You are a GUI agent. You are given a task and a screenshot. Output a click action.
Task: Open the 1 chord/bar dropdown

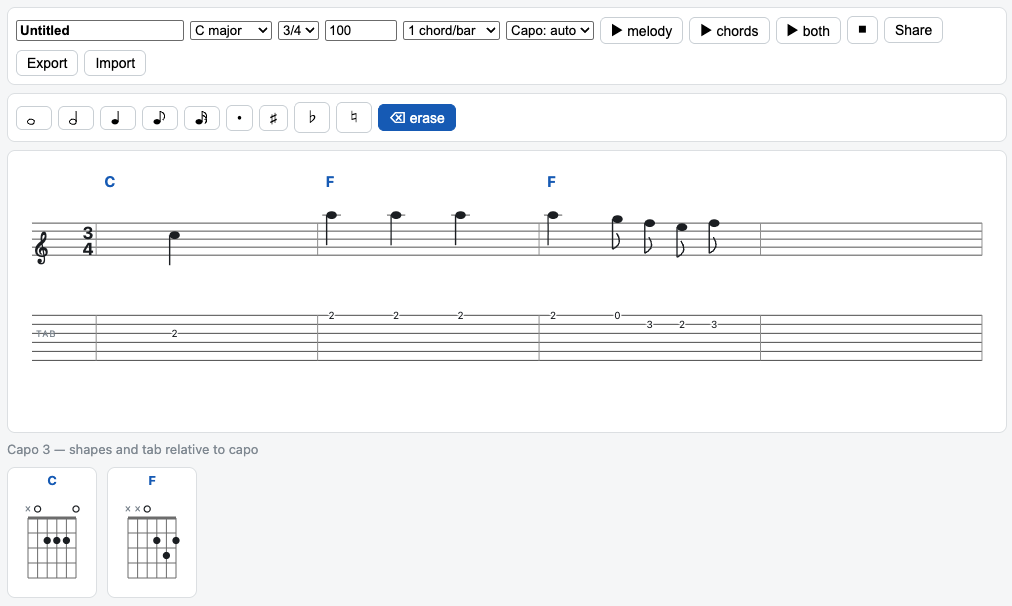451,30
